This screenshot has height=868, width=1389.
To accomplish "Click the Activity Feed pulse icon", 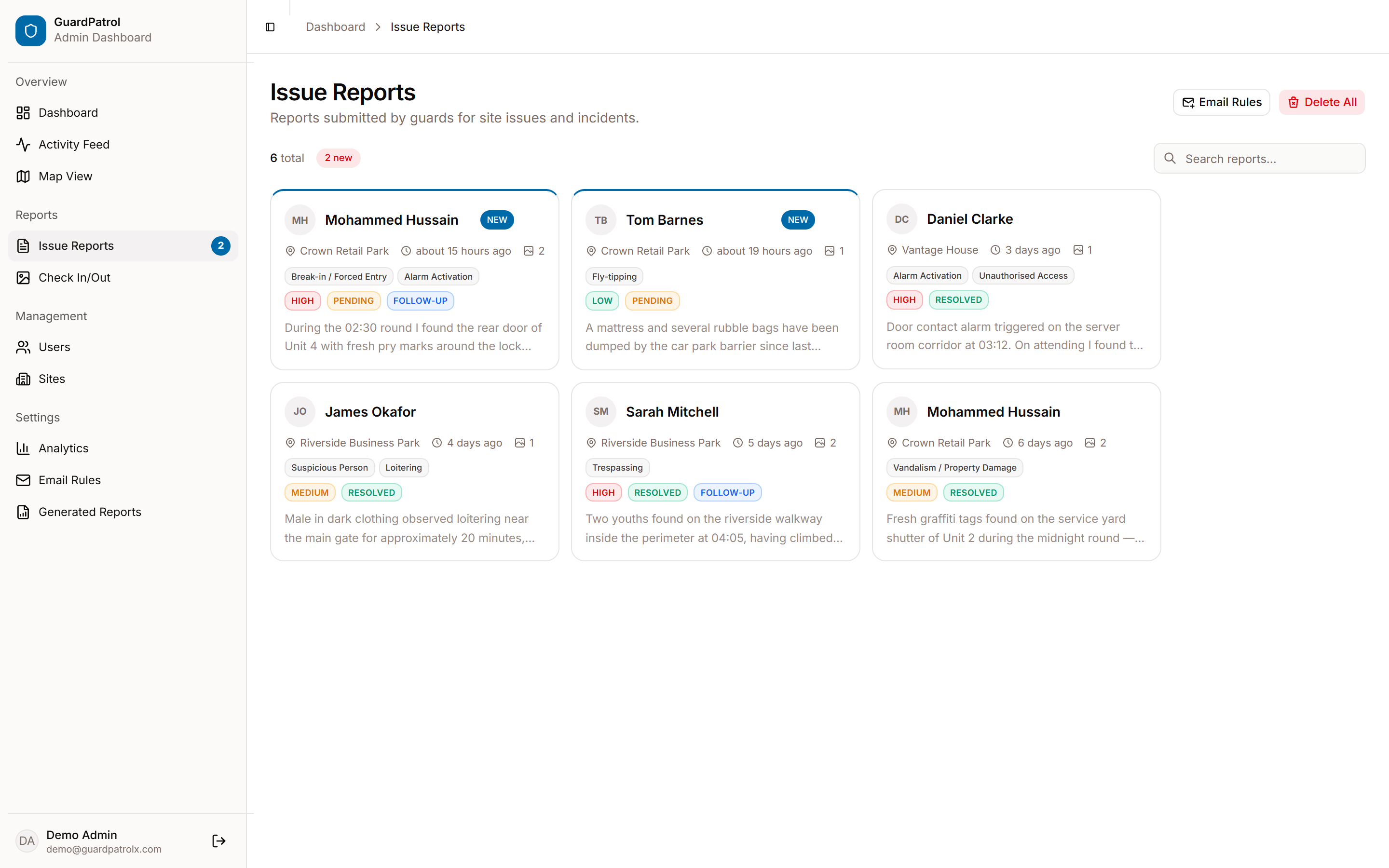I will 23,145.
